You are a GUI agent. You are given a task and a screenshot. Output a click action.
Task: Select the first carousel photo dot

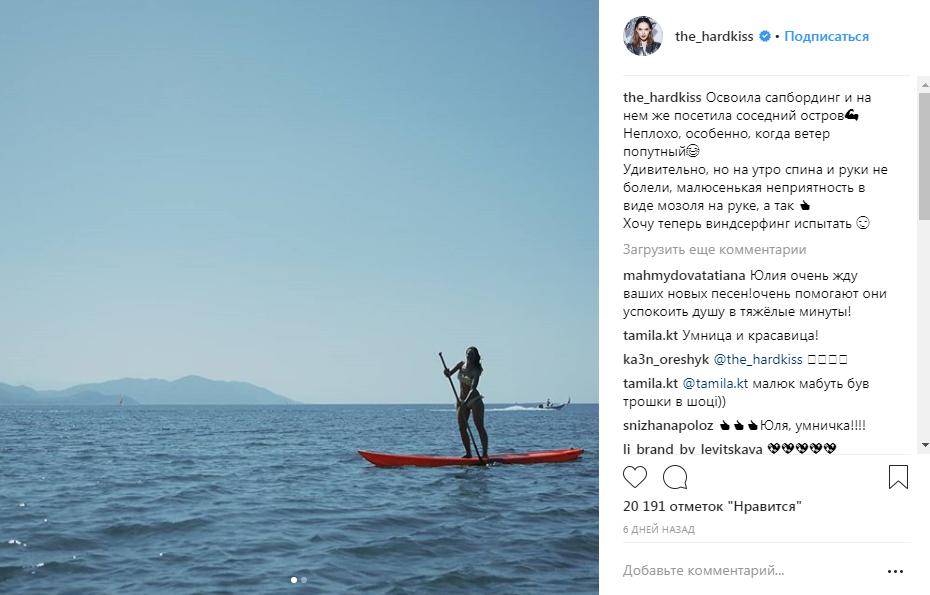click(294, 580)
